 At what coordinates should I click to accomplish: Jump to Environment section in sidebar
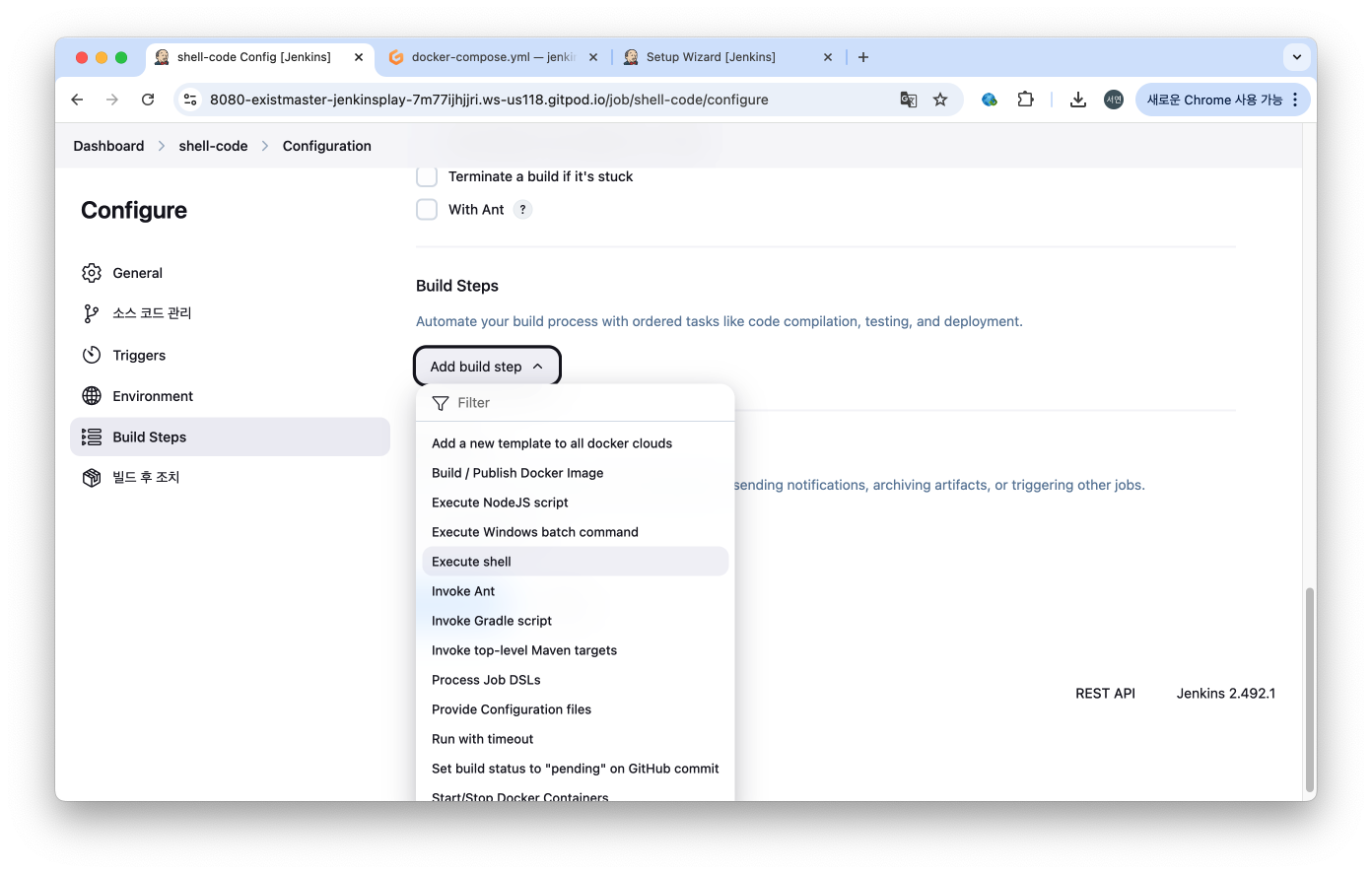(x=231, y=396)
